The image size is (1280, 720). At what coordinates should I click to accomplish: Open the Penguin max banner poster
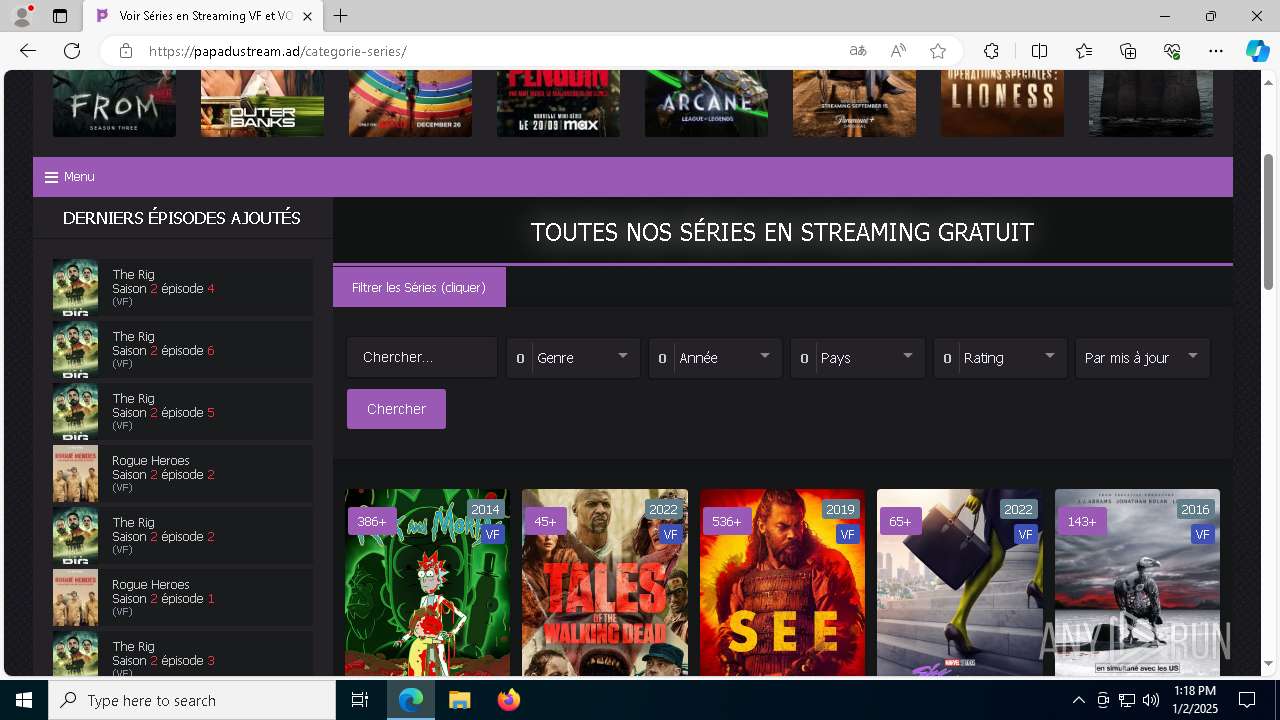[x=558, y=104]
